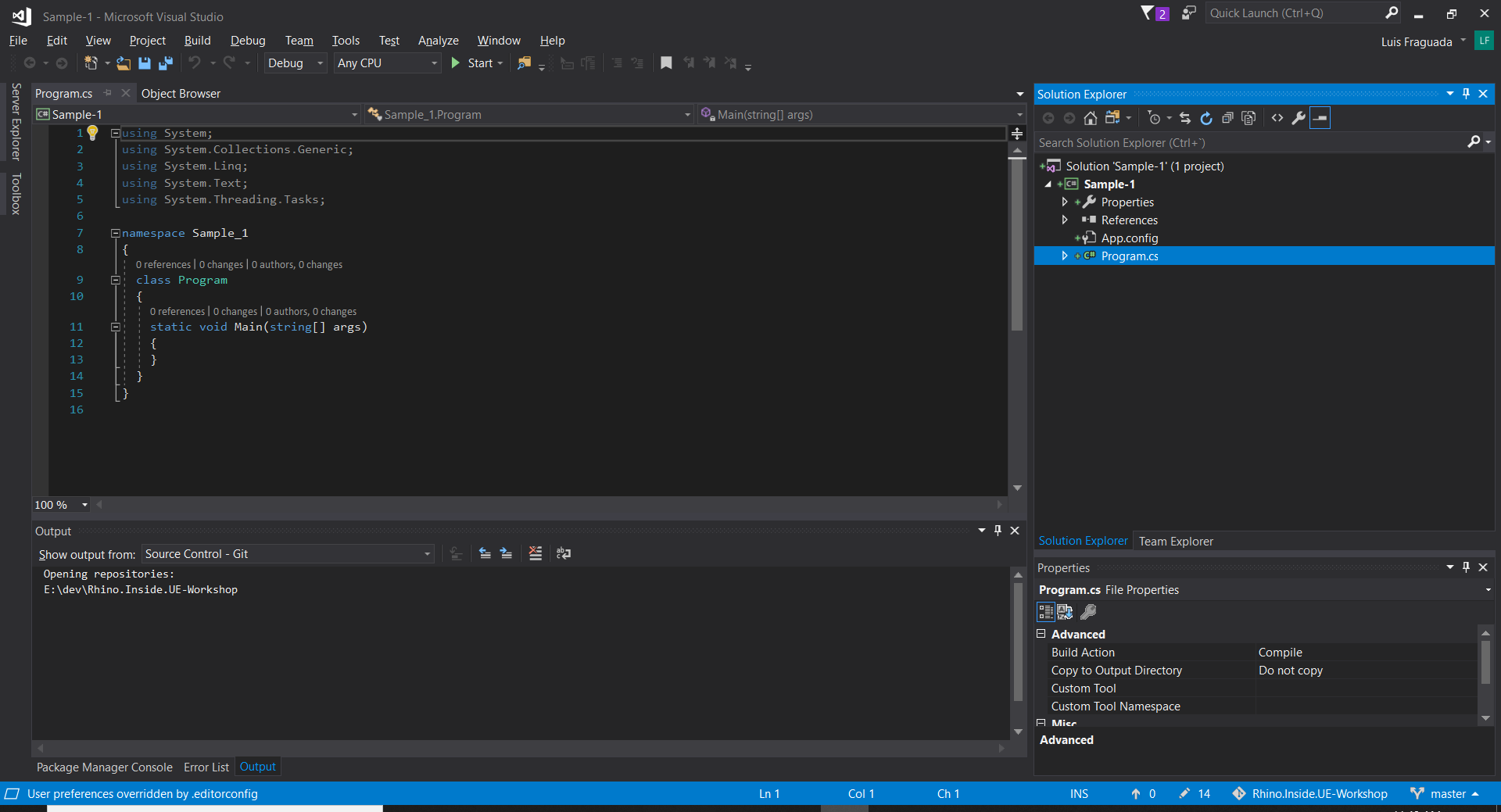Click Rhino.Inside.UE-Workshop repository in status bar

pos(1310,794)
